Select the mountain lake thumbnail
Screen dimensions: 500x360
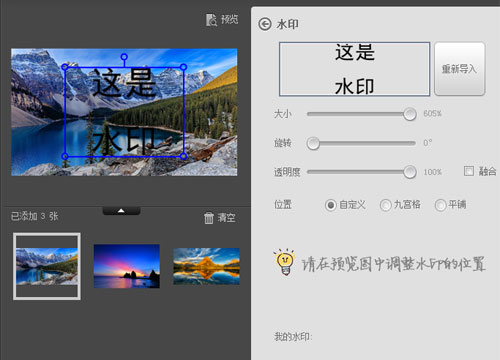coord(47,266)
